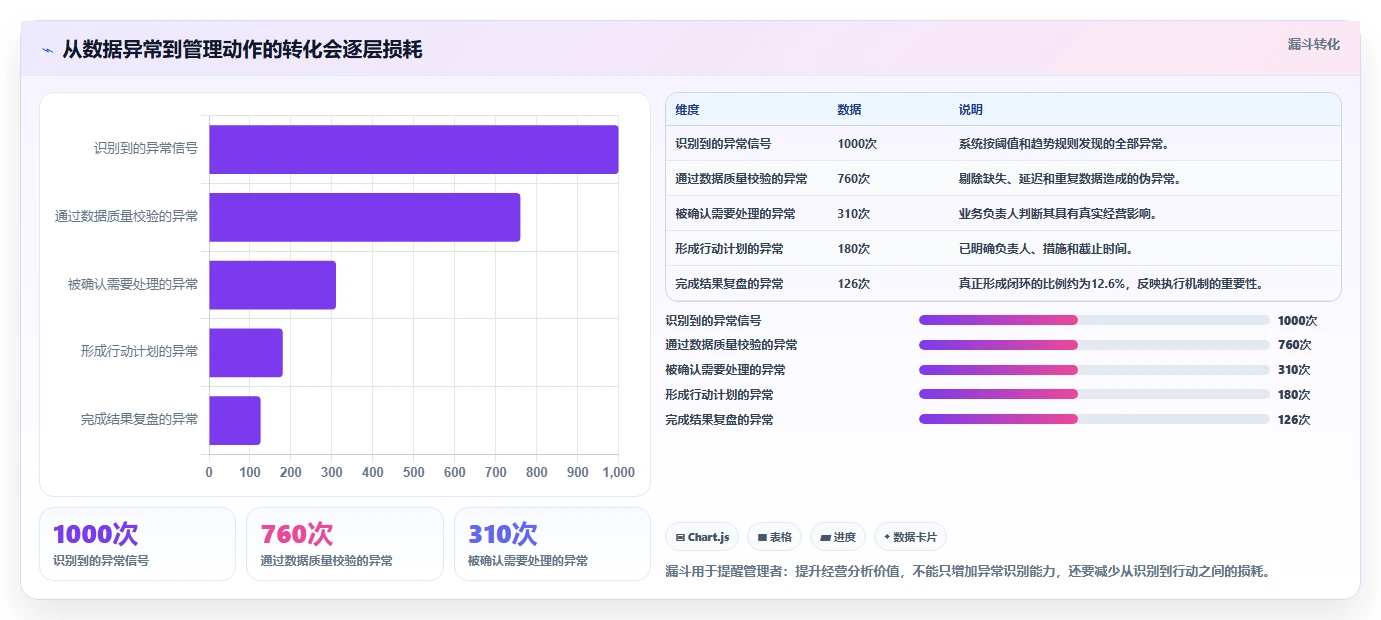
Task: Select the Chart.js chip
Action: tap(702, 537)
